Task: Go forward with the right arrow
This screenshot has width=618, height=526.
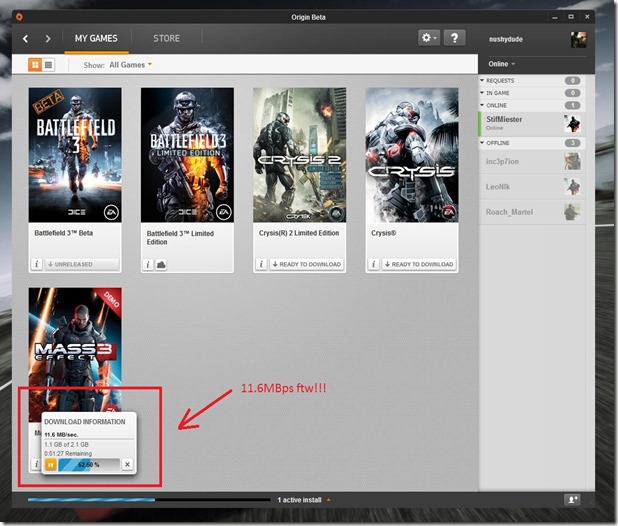Action: tap(48, 39)
